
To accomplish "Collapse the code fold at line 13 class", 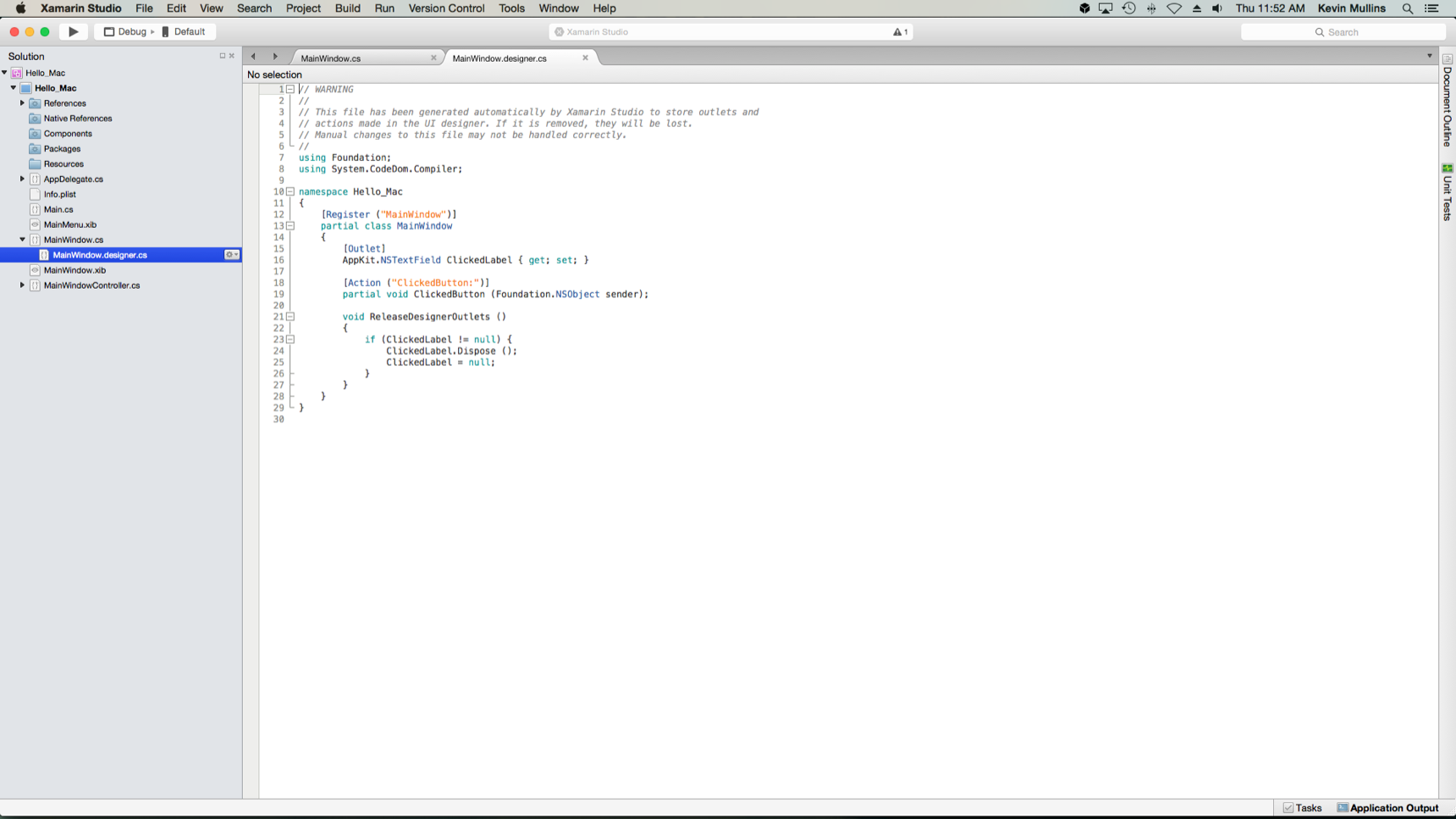I will [x=290, y=226].
